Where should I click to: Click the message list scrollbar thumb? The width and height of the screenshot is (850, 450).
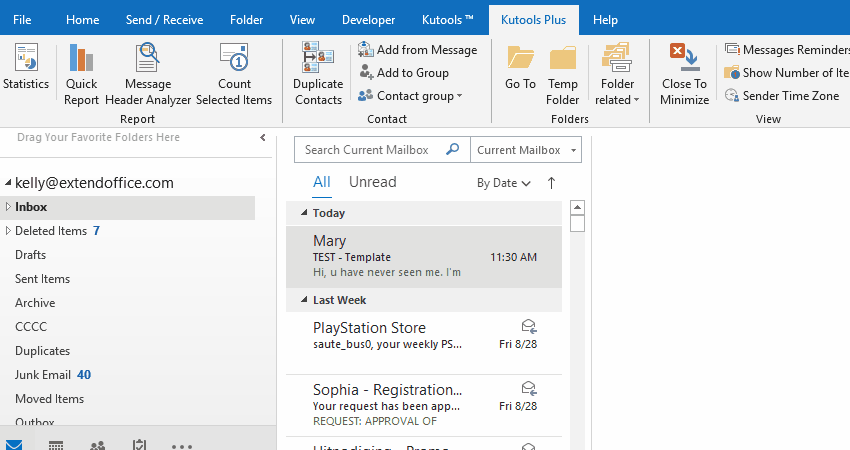(x=578, y=223)
